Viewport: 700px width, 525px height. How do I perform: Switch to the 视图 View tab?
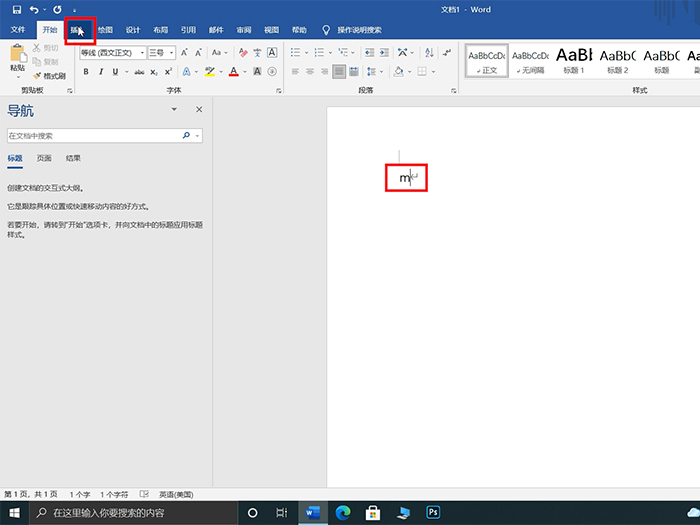click(x=271, y=30)
